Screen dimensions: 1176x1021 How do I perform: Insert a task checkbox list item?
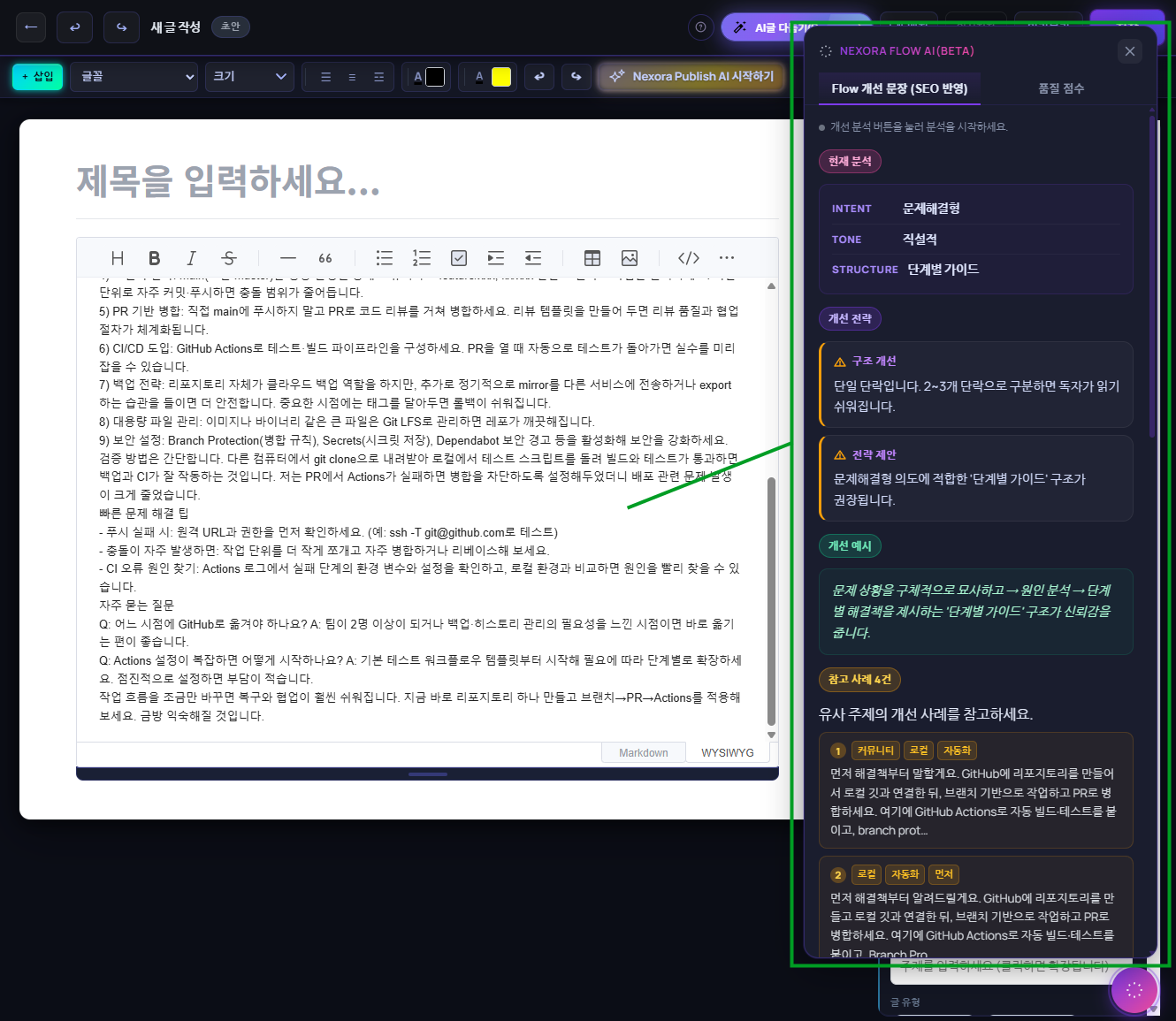pyautogui.click(x=459, y=258)
